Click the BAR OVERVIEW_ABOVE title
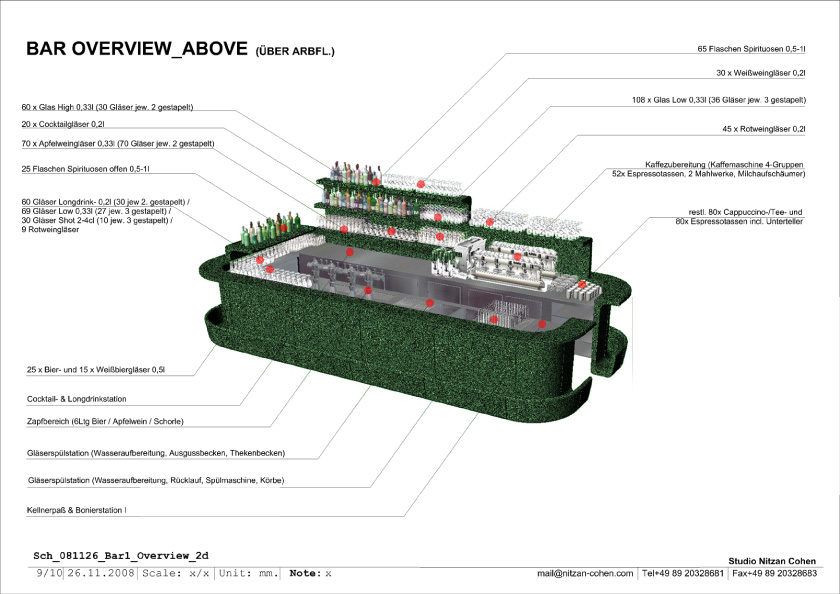The width and height of the screenshot is (840, 594). tap(136, 49)
